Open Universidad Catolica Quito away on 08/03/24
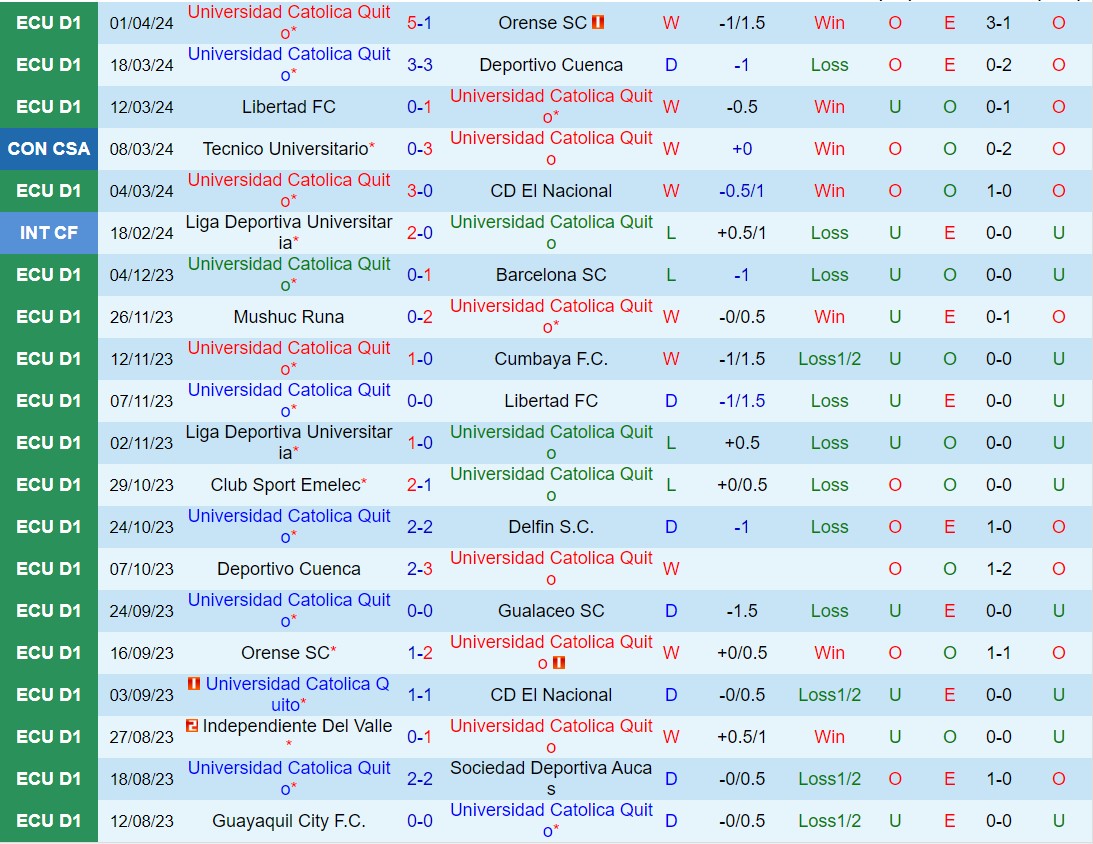 (551, 148)
